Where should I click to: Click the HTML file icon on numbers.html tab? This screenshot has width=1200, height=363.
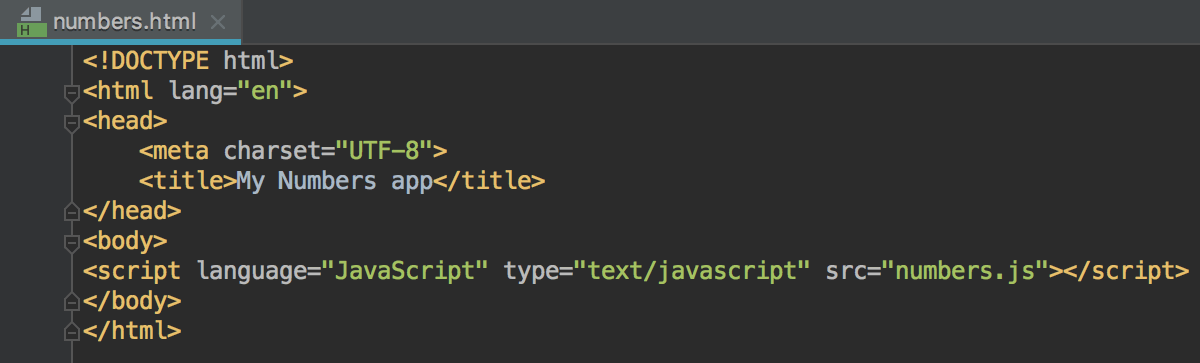(x=31, y=22)
